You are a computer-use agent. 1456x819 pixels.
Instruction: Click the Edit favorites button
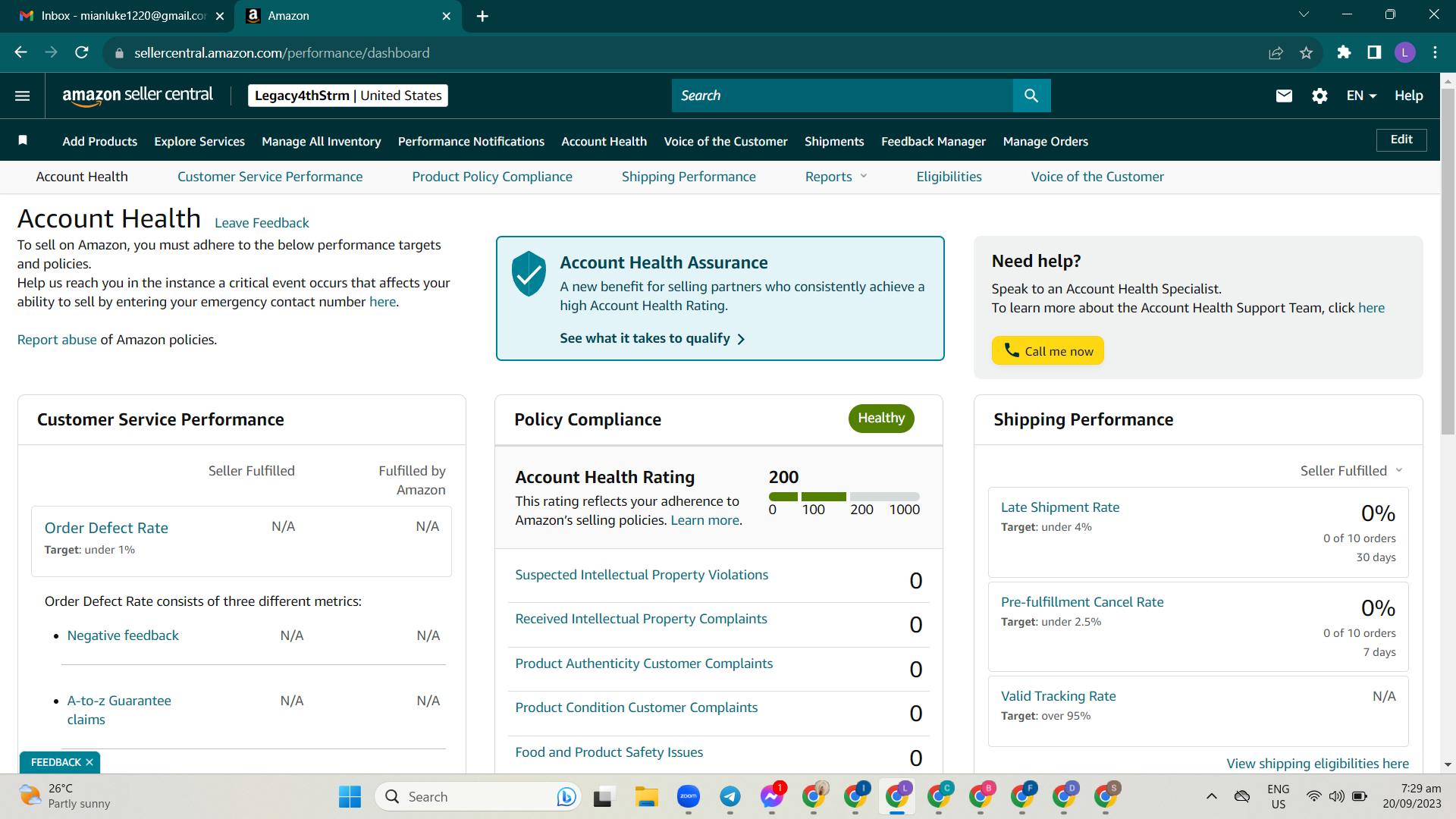point(1401,140)
